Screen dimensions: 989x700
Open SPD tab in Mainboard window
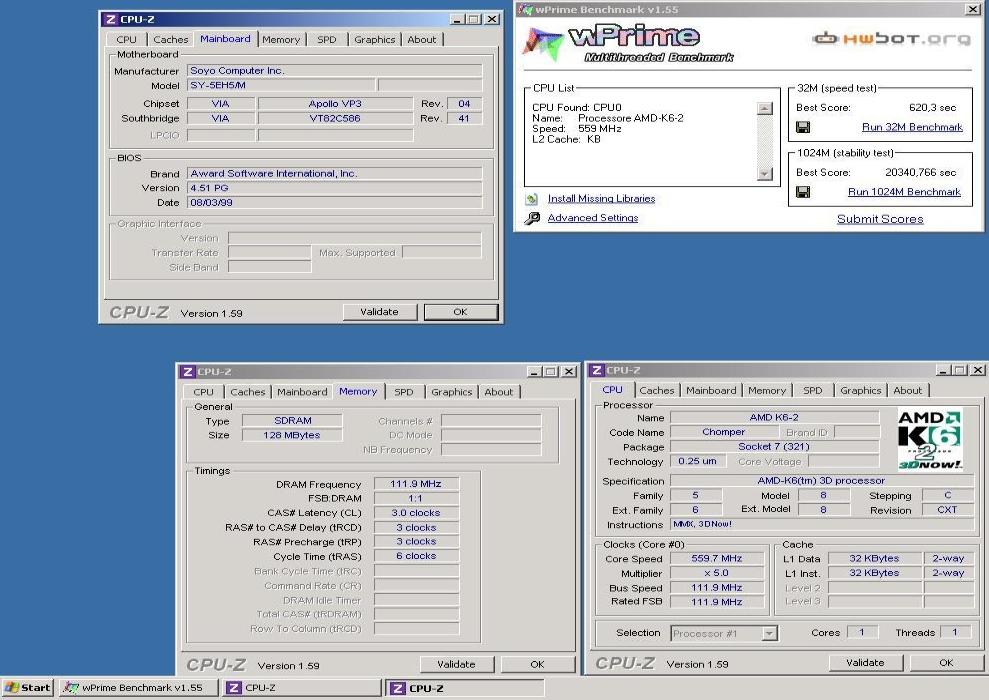click(x=327, y=40)
